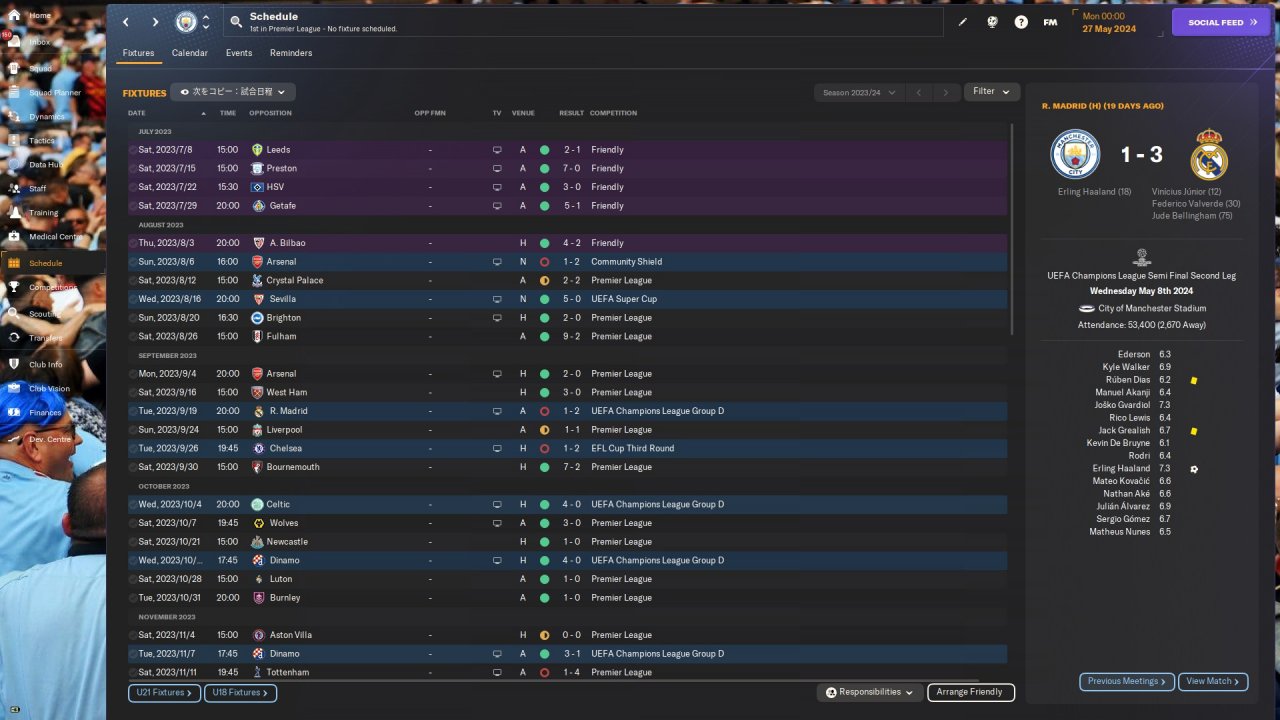Click Ederson in the ratings list
Image resolution: width=1280 pixels, height=720 pixels.
coord(1134,355)
